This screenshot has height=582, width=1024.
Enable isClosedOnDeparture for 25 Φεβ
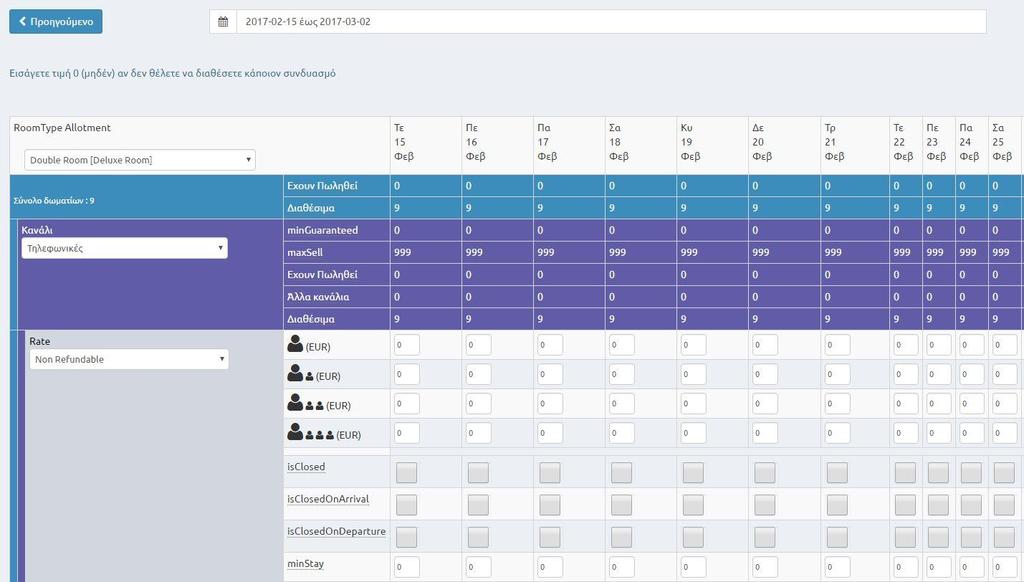coord(1004,537)
